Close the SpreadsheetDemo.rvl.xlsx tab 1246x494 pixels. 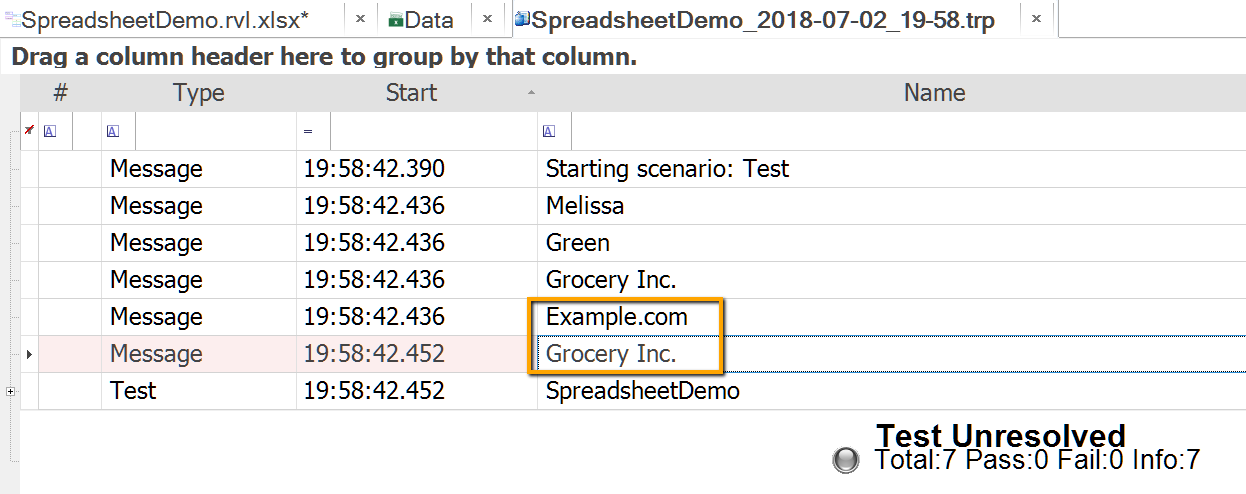coord(360,19)
